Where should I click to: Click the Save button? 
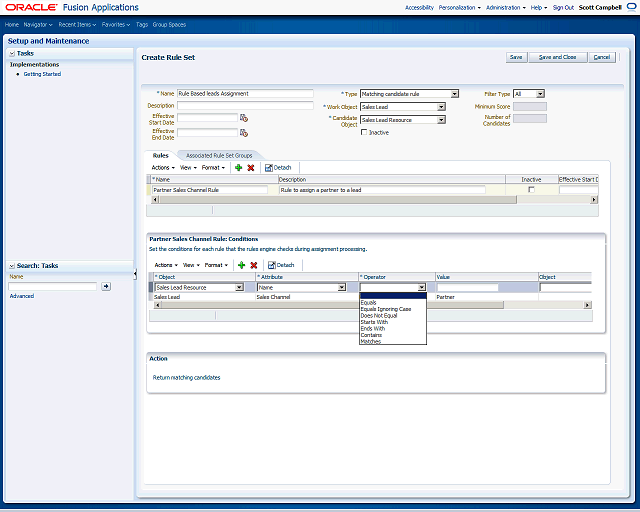tap(516, 57)
